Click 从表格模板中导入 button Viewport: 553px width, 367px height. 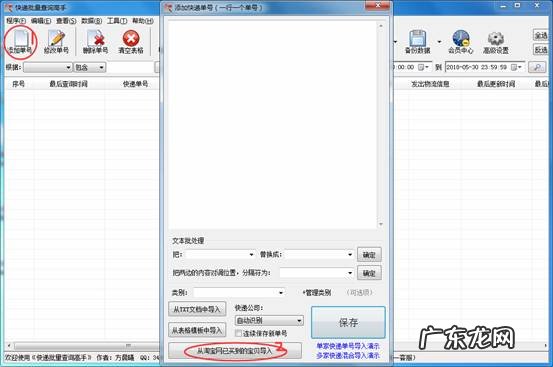[197, 330]
